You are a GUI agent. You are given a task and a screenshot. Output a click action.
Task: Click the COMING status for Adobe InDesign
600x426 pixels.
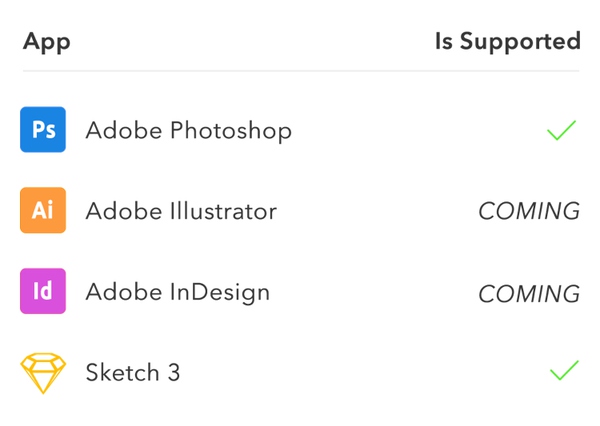point(528,294)
